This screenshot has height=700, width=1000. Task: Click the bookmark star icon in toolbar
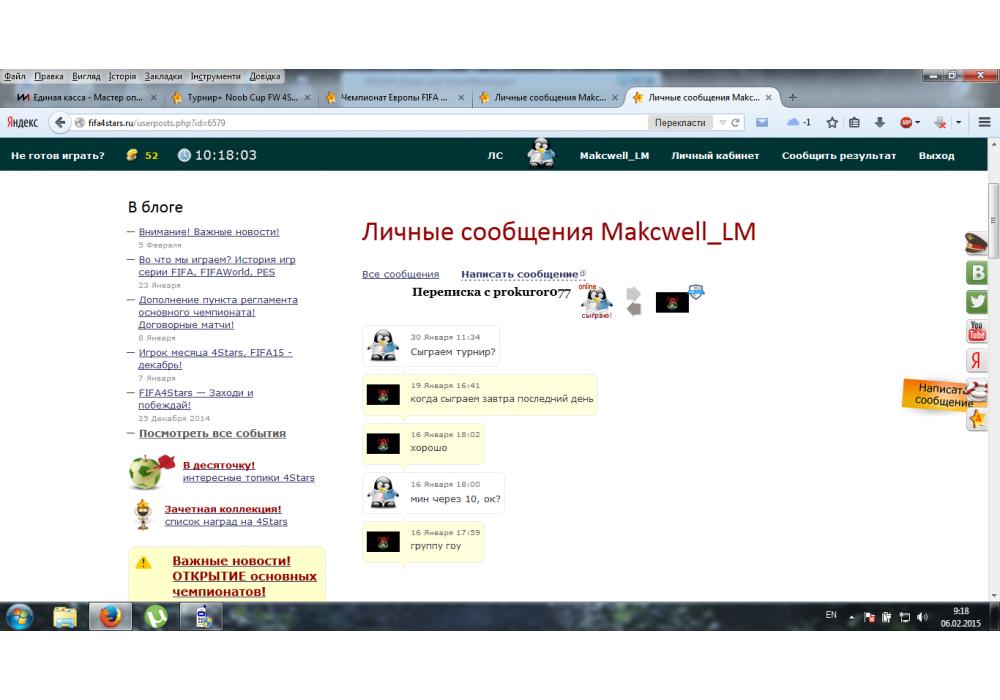tap(830, 122)
